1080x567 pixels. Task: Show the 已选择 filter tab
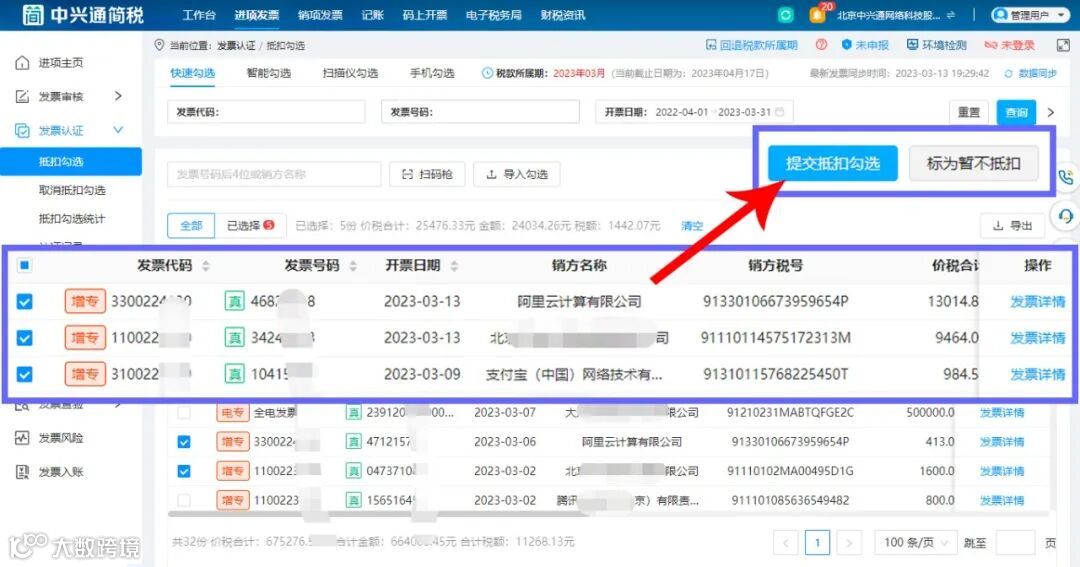(x=251, y=225)
